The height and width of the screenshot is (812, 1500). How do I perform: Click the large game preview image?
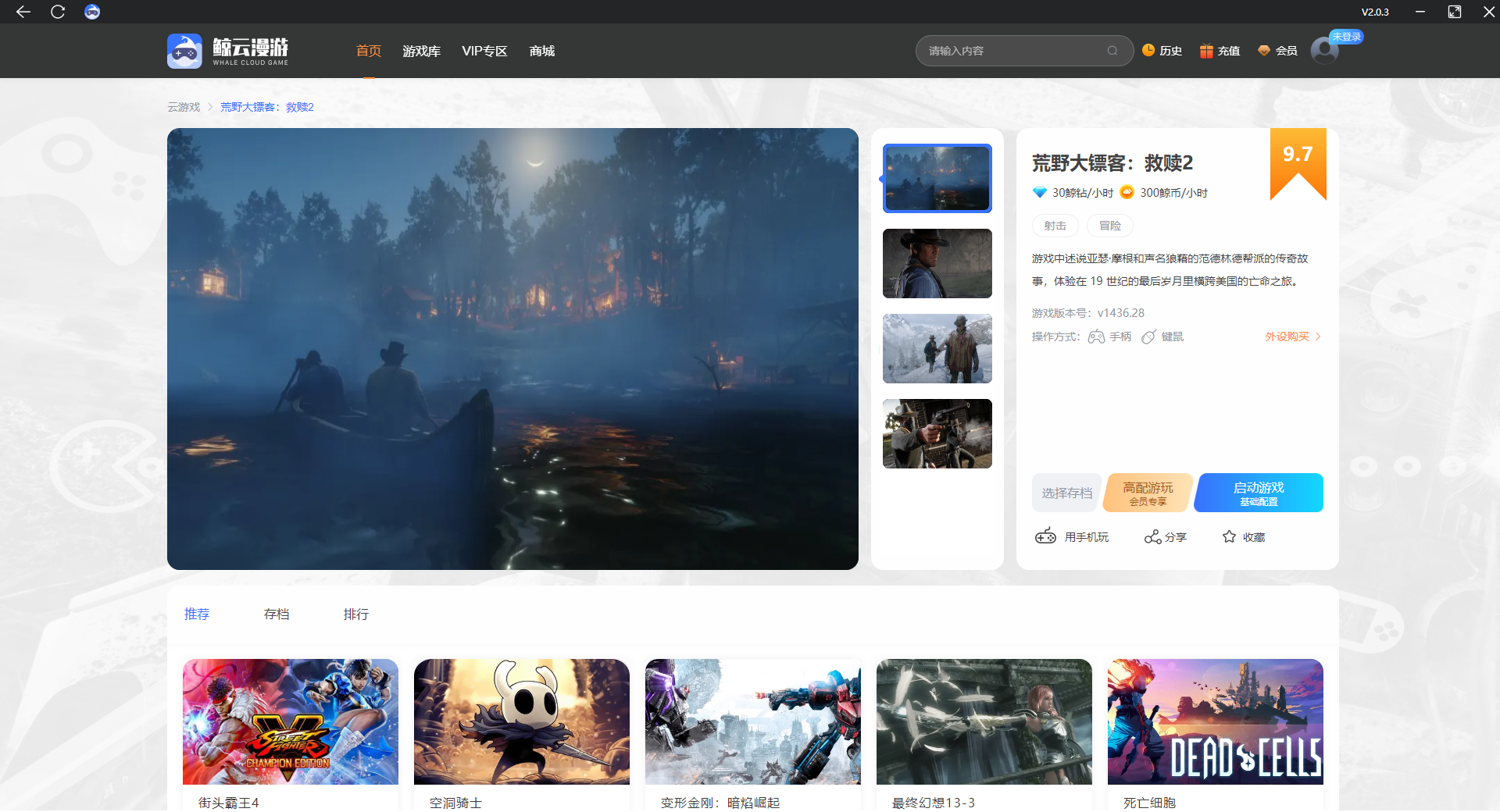pyautogui.click(x=512, y=349)
